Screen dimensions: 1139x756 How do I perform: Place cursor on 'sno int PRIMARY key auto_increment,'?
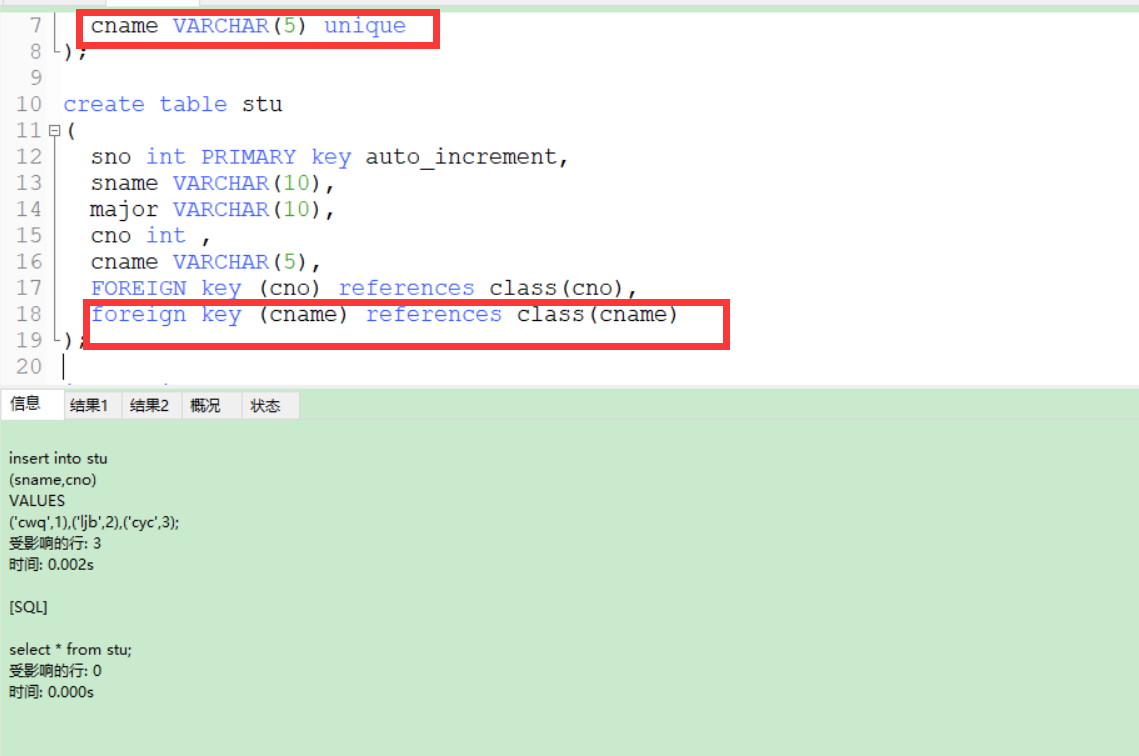pos(329,157)
